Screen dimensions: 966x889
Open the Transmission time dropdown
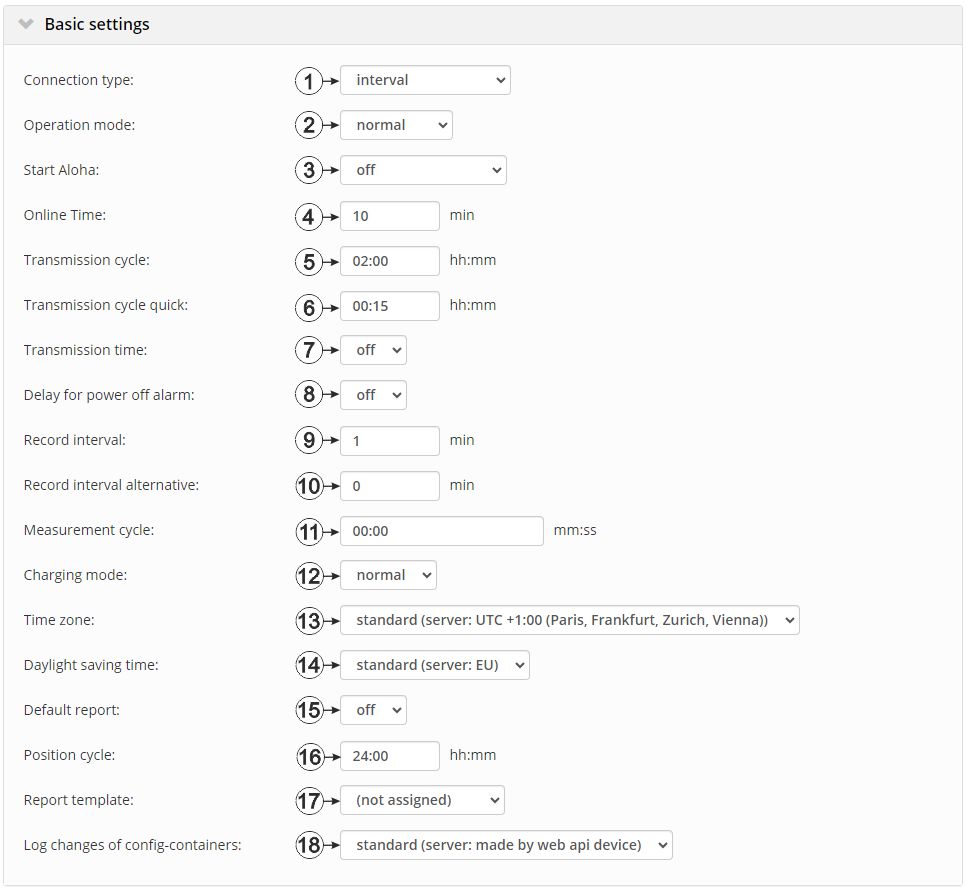(x=373, y=350)
